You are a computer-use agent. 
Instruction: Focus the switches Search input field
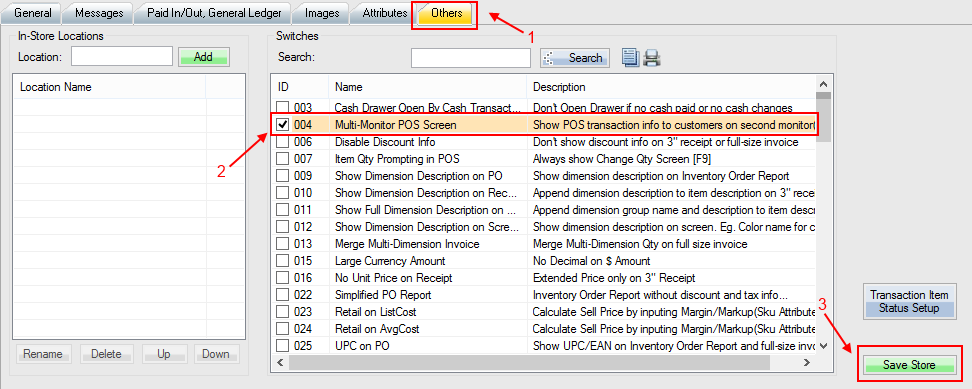tap(471, 58)
